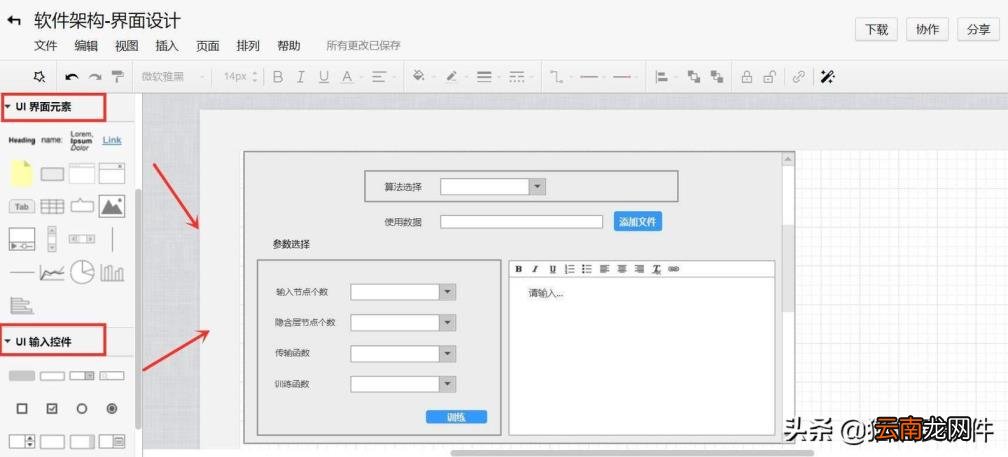Image resolution: width=1008 pixels, height=457 pixels.
Task: Open the 文件 menu
Action: pyautogui.click(x=46, y=46)
